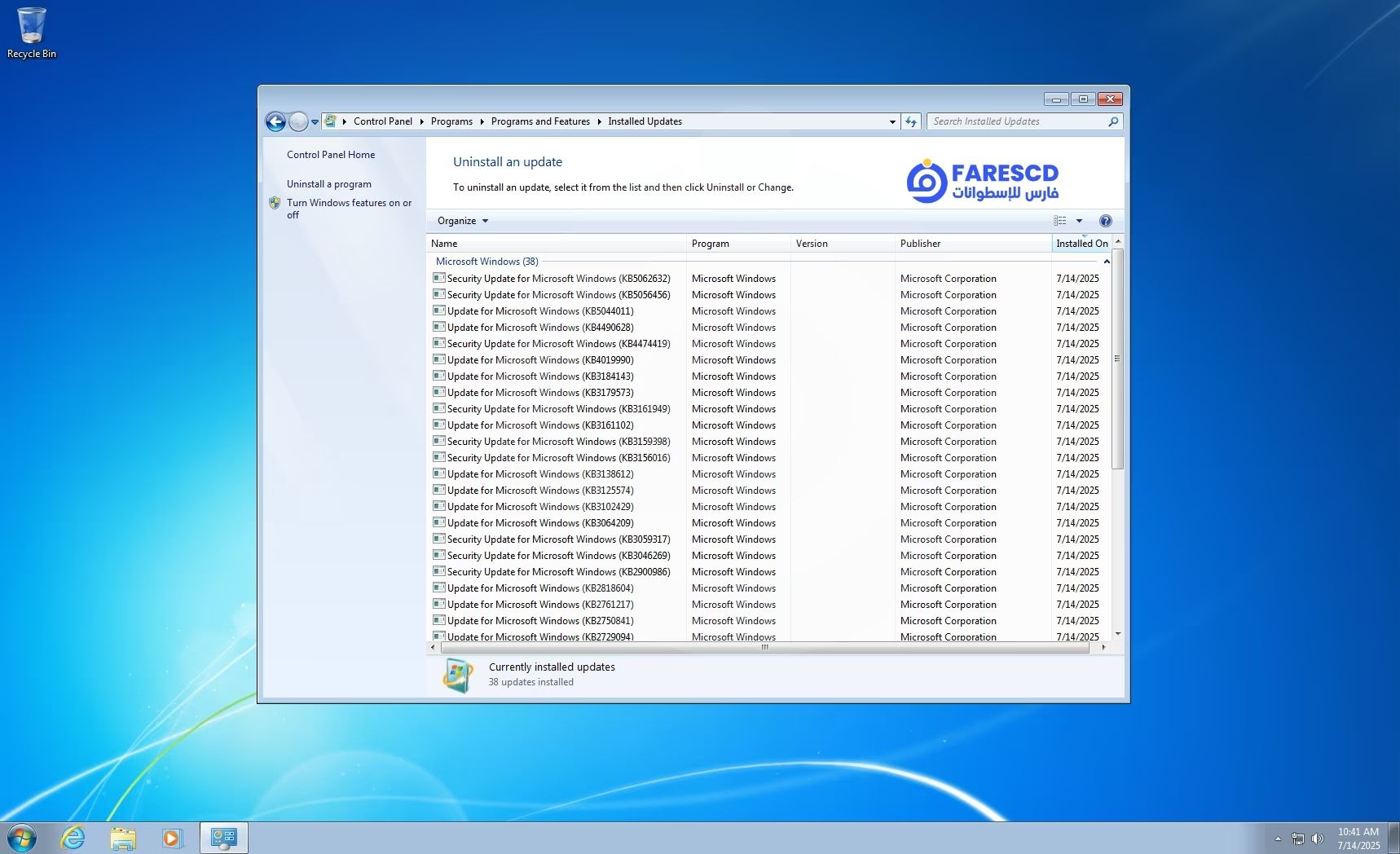Open Uninstall a program link
The image size is (1400, 854).
coord(329,184)
